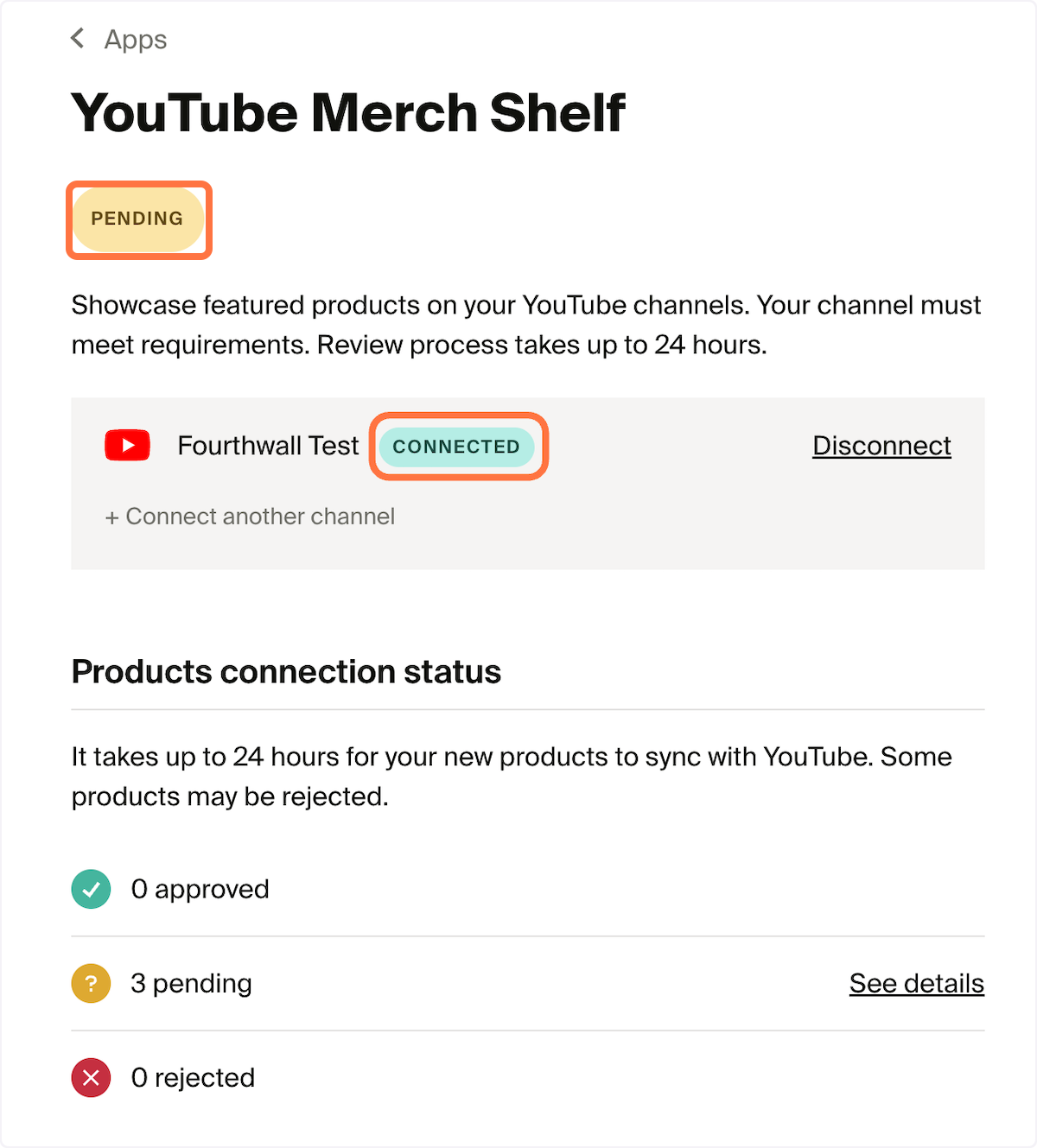The image size is (1037, 1148).
Task: Open See details for pending products
Action: [917, 983]
